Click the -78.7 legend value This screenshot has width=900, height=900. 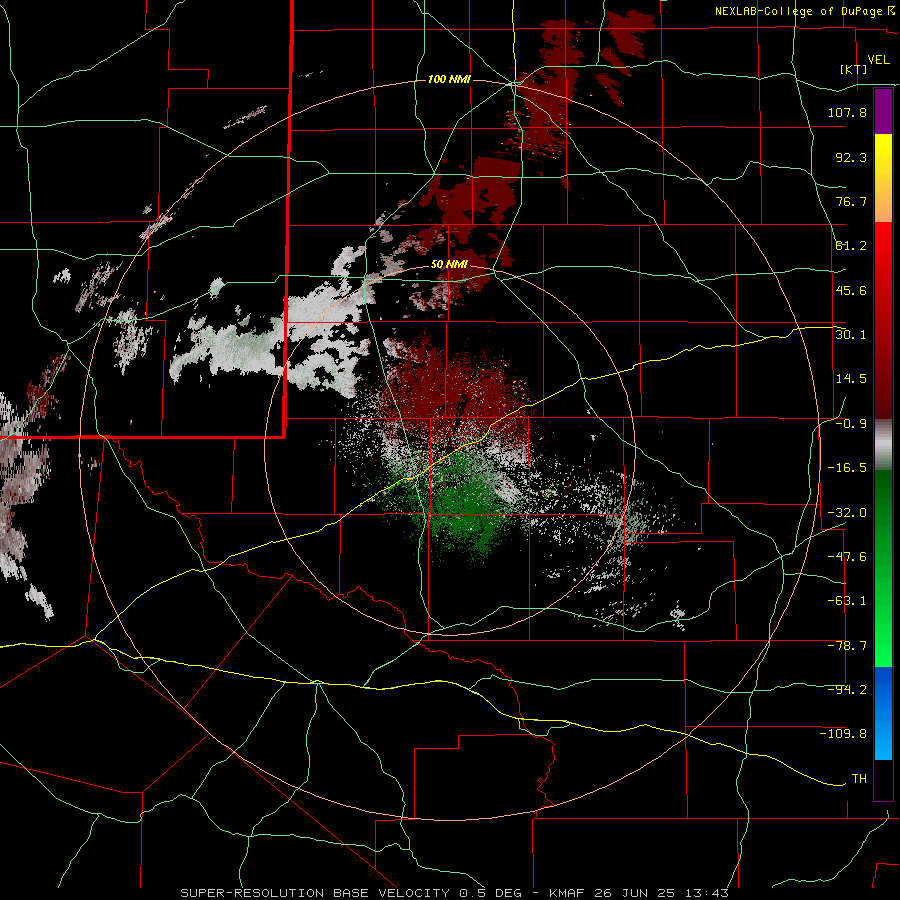tap(847, 646)
